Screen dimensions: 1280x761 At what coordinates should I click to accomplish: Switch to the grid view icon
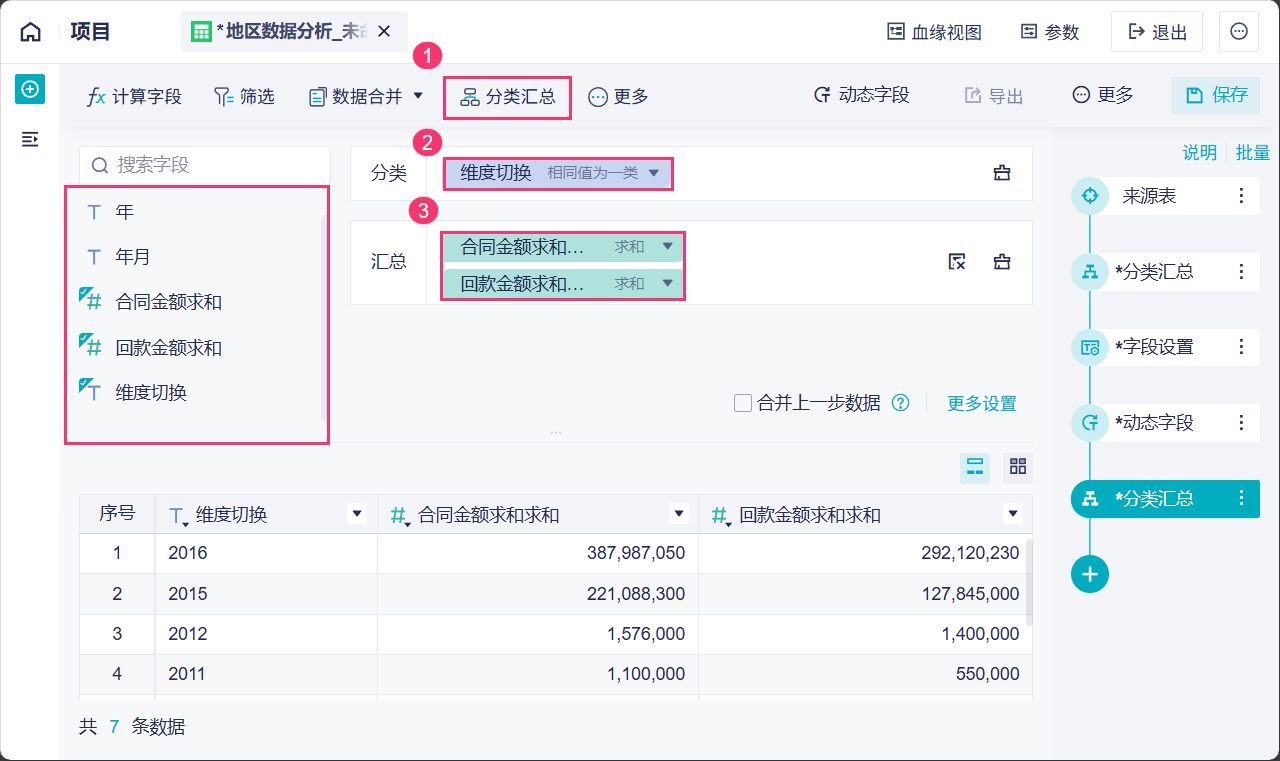point(1018,466)
